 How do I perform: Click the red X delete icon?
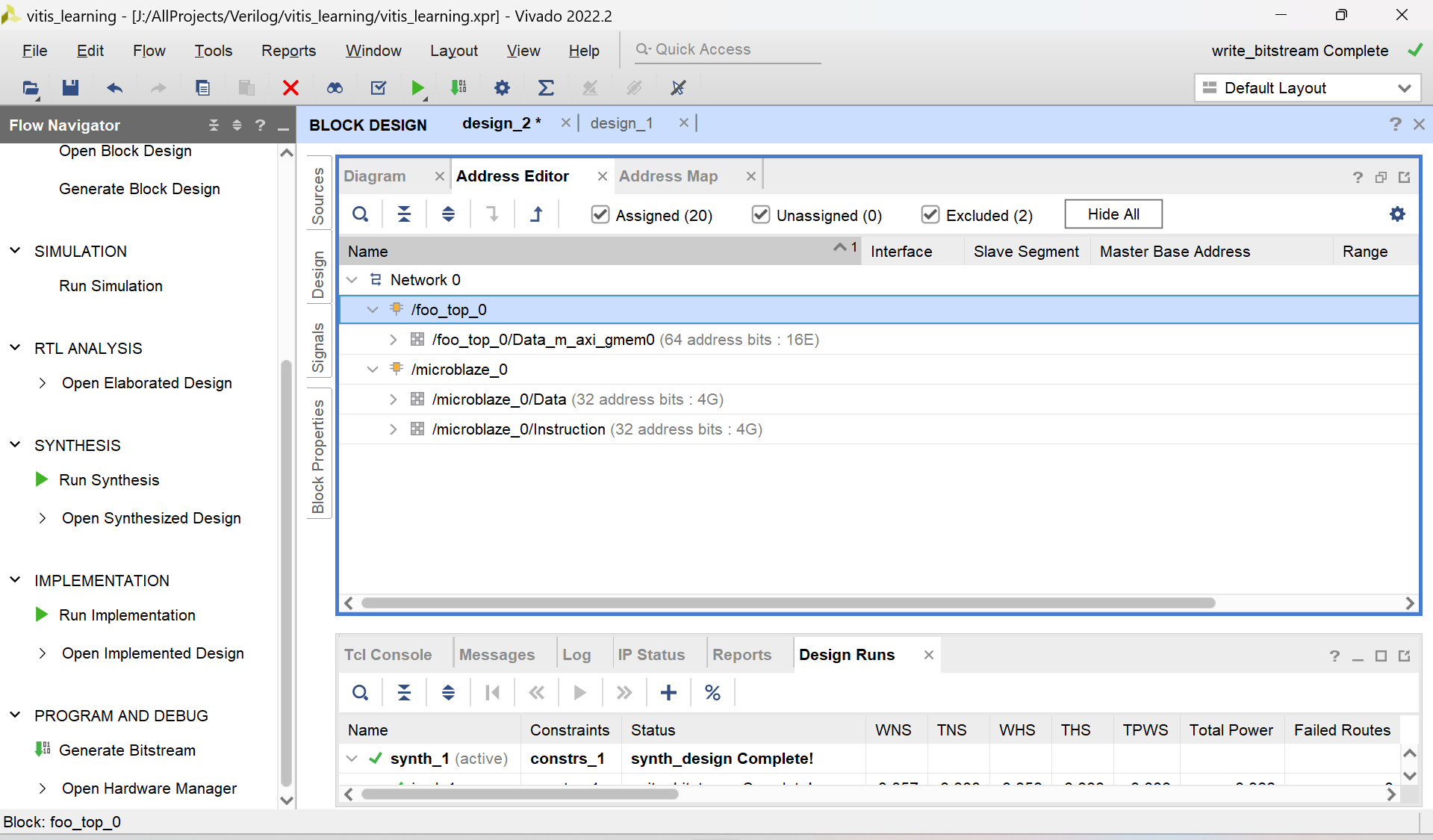(x=290, y=88)
